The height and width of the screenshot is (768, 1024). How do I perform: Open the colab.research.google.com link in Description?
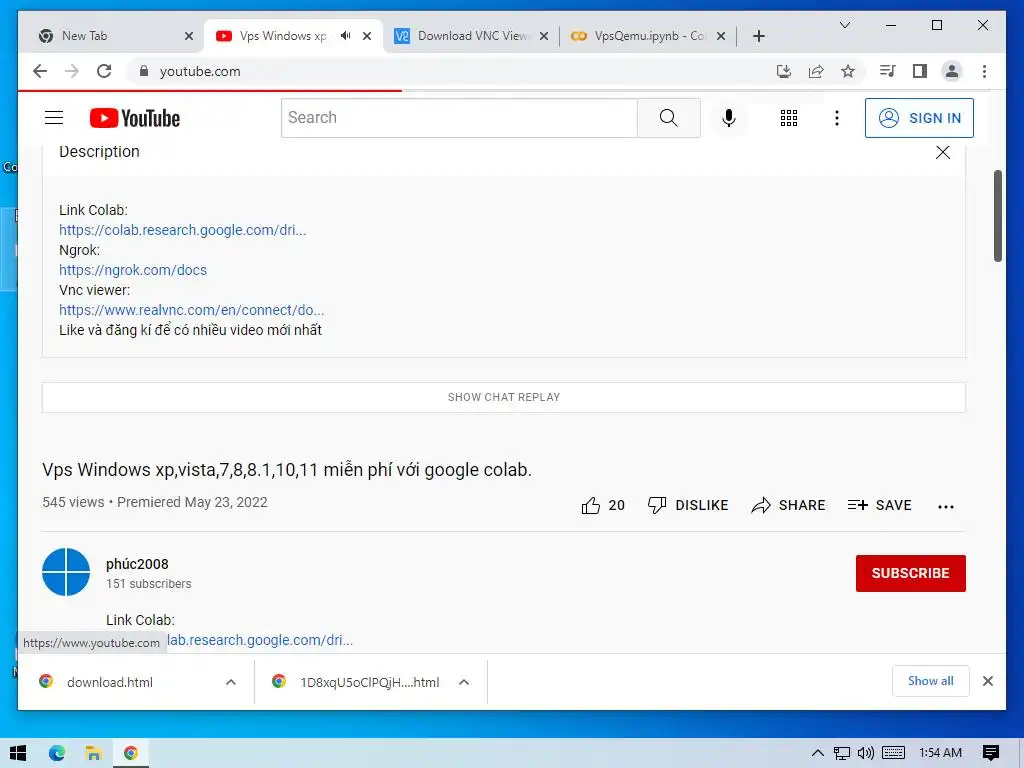(182, 230)
